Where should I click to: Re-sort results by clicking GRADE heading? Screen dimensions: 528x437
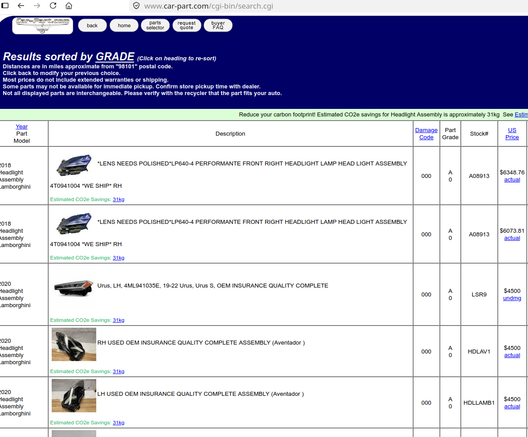pyautogui.click(x=115, y=57)
